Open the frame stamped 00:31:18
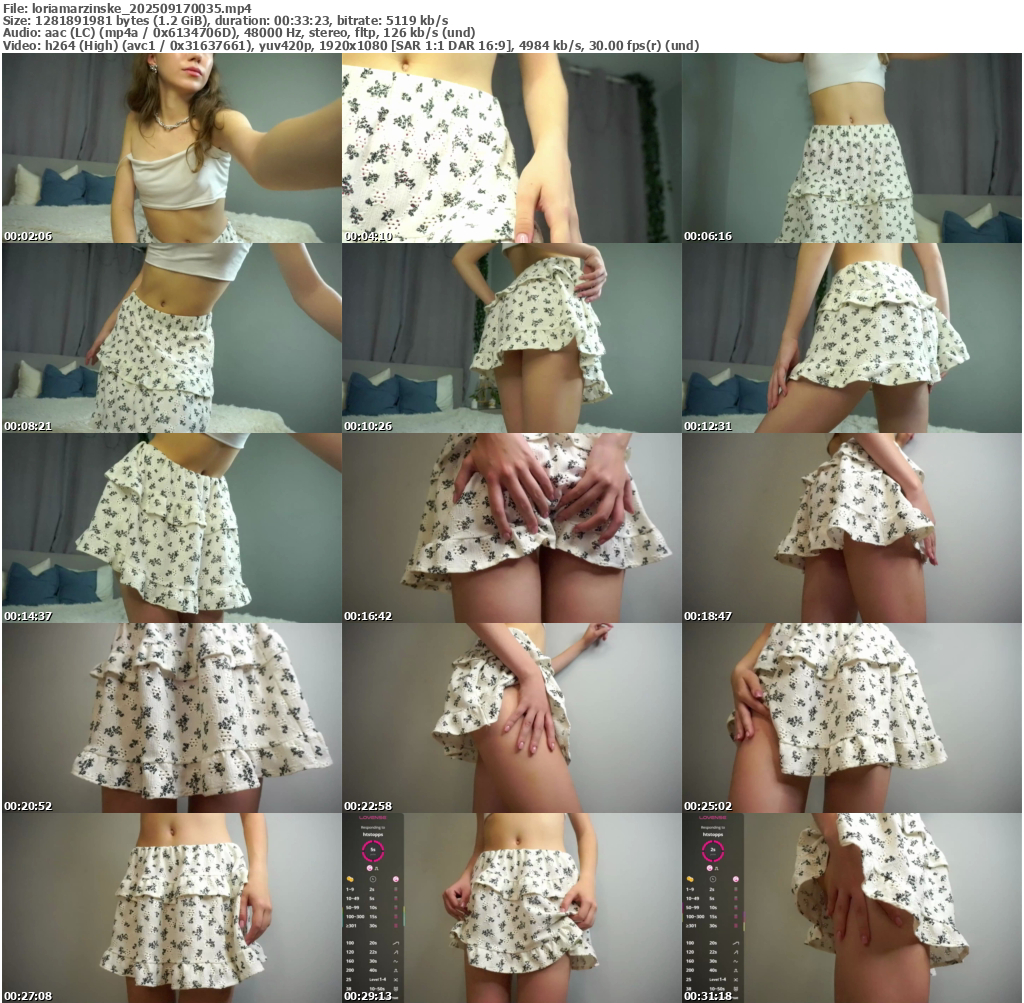Image resolution: width=1024 pixels, height=1003 pixels. click(852, 908)
